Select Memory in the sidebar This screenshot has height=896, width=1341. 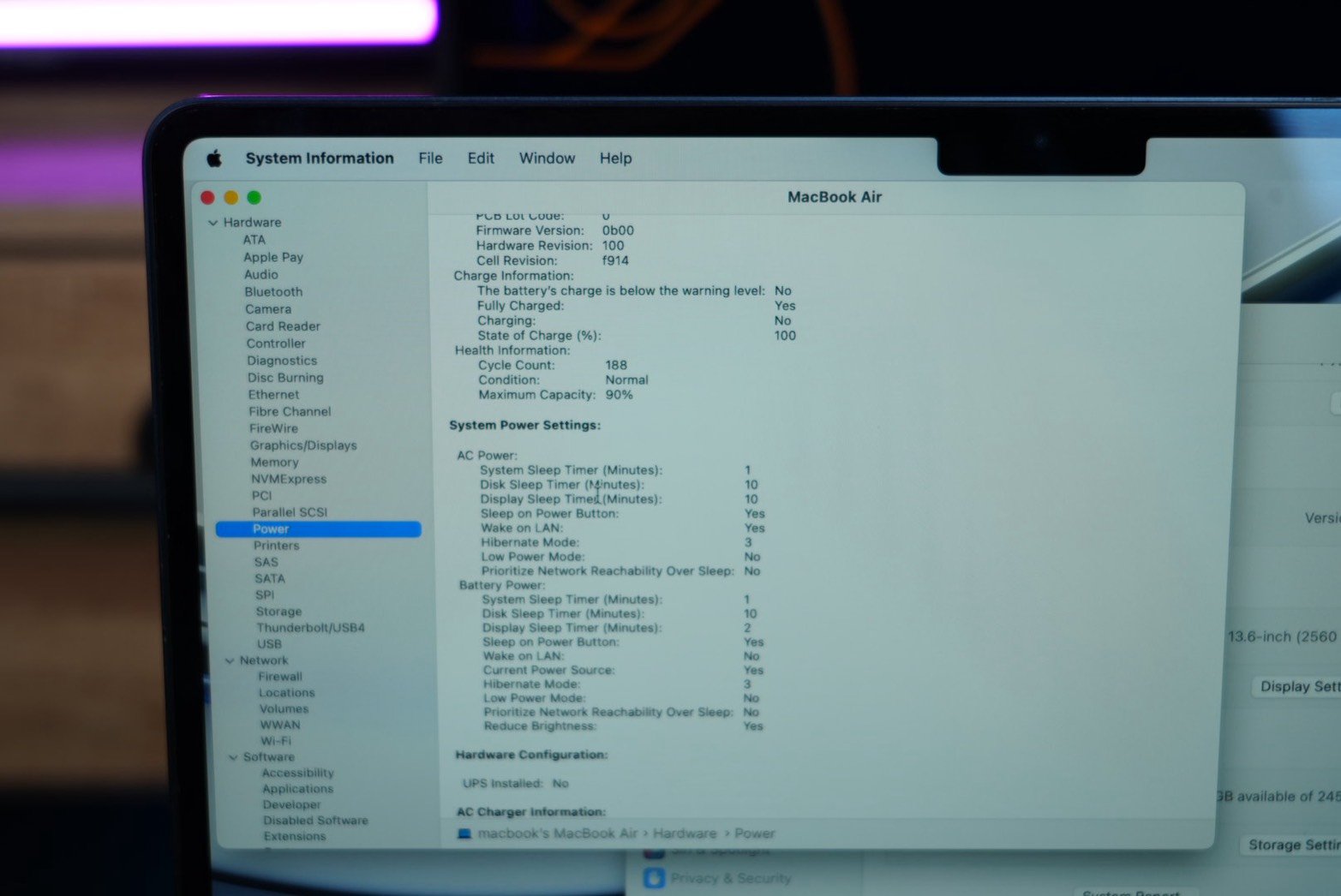(274, 463)
